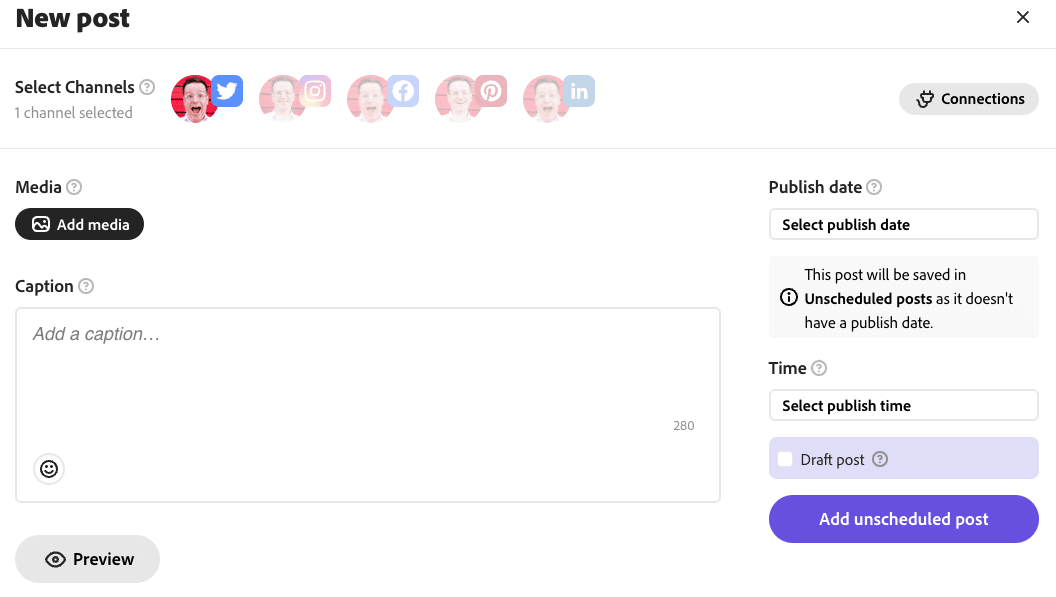Click the Time help icon
1056x597 pixels.
tap(819, 368)
